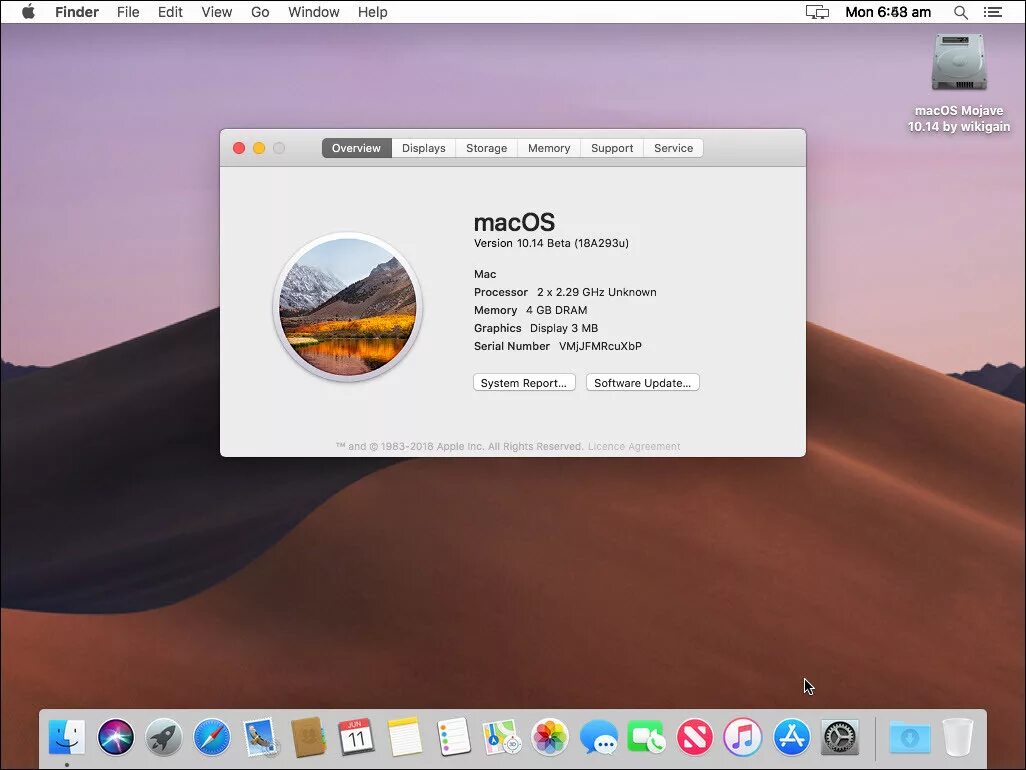Click the Software Update... button

(643, 383)
